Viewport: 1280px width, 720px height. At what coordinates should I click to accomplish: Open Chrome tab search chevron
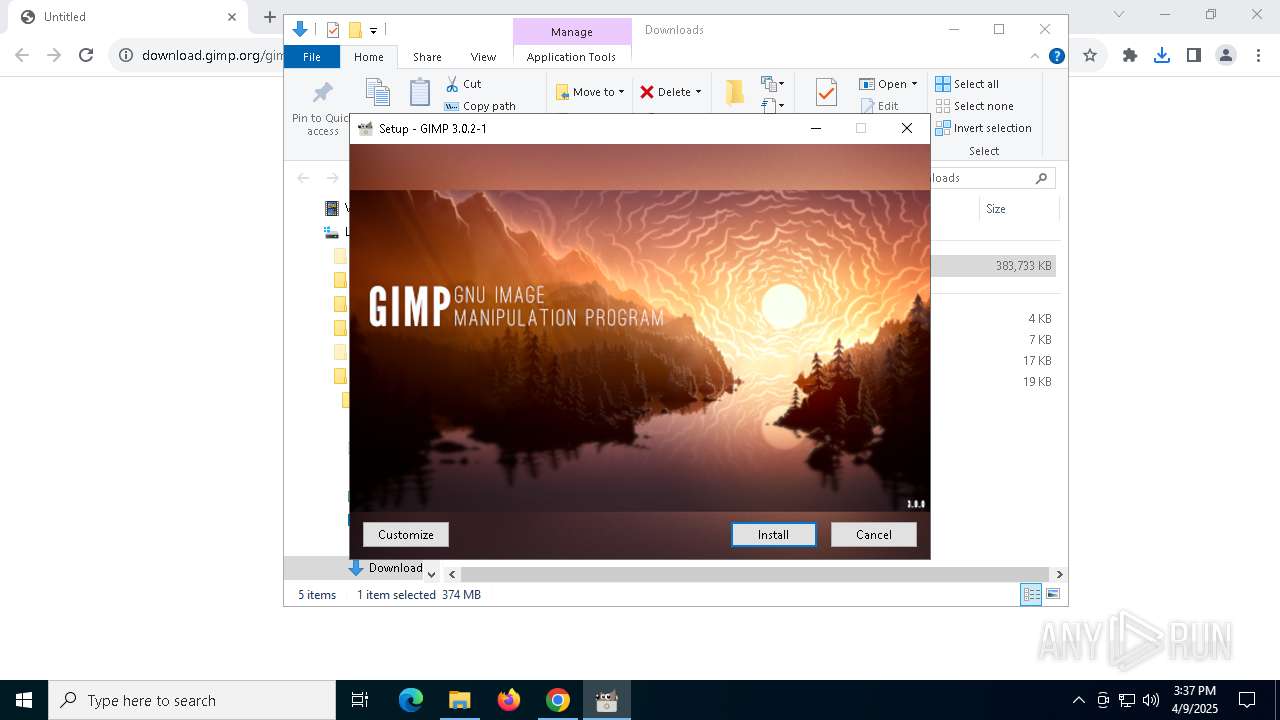[x=1119, y=14]
